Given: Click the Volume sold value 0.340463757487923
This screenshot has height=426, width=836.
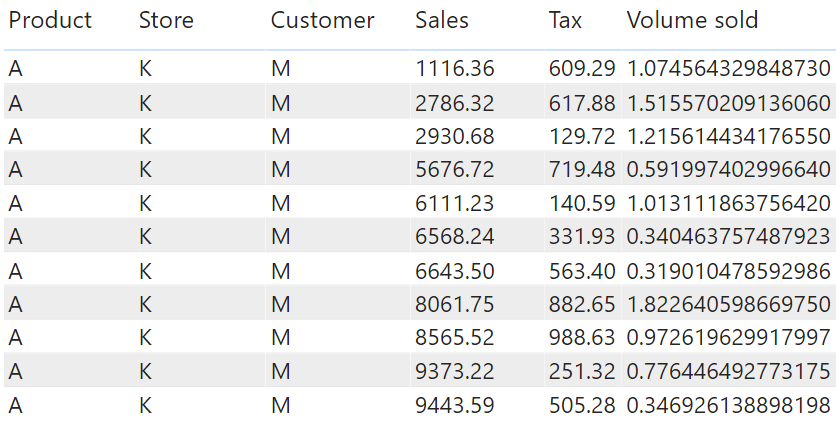Looking at the screenshot, I should tap(728, 236).
